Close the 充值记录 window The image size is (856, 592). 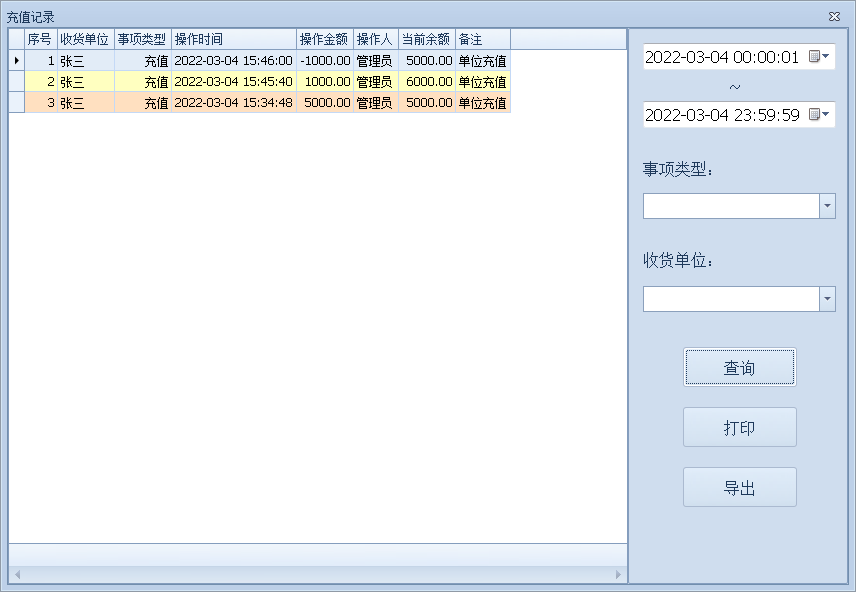tap(834, 17)
